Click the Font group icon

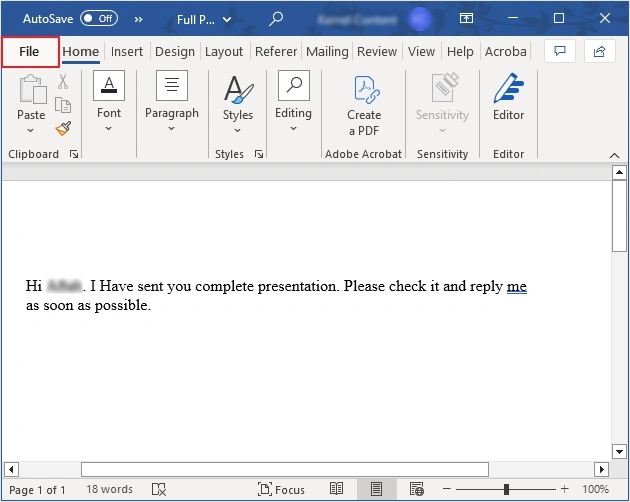pyautogui.click(x=109, y=85)
